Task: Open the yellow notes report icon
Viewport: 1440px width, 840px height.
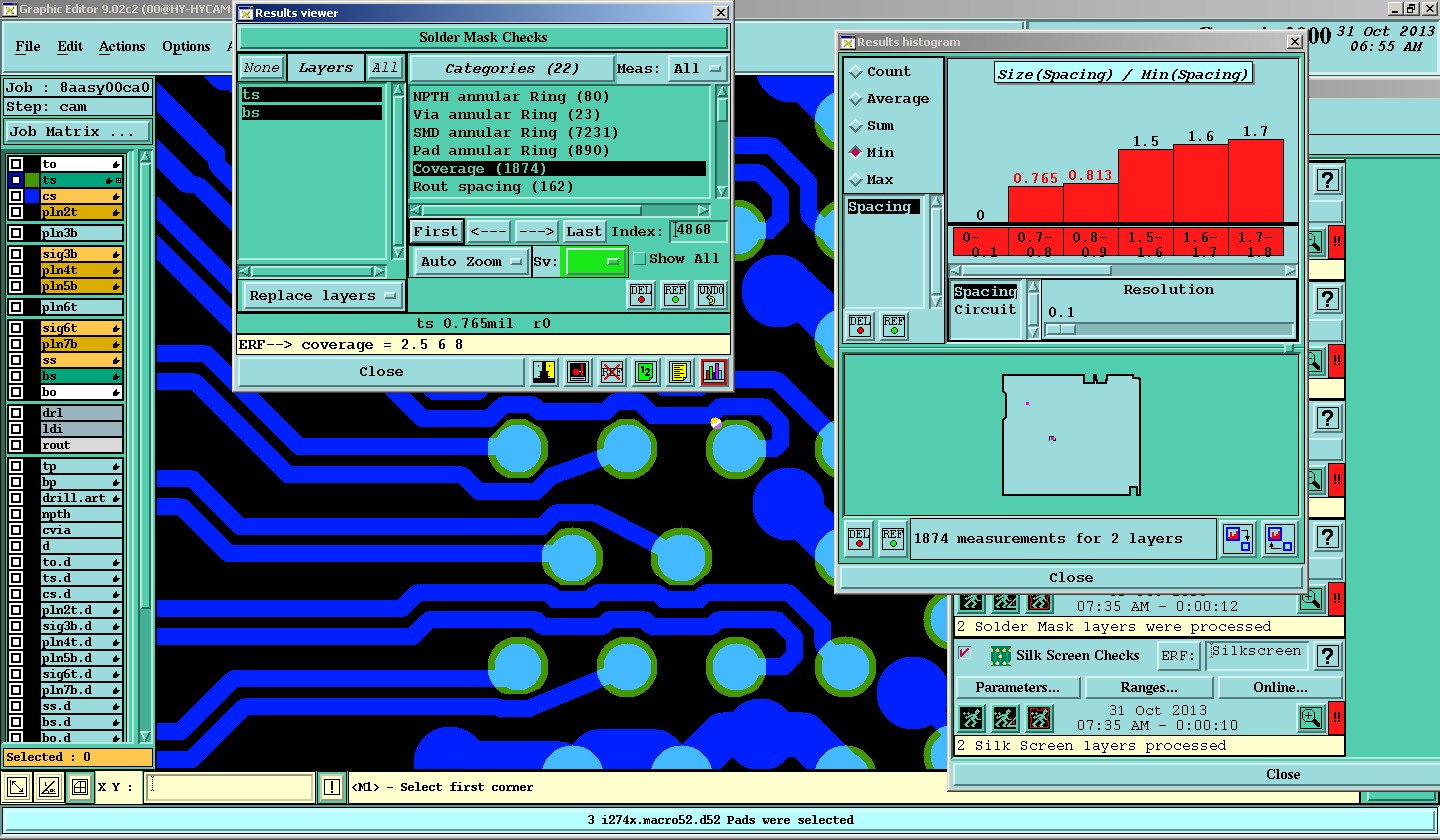Action: pos(680,372)
